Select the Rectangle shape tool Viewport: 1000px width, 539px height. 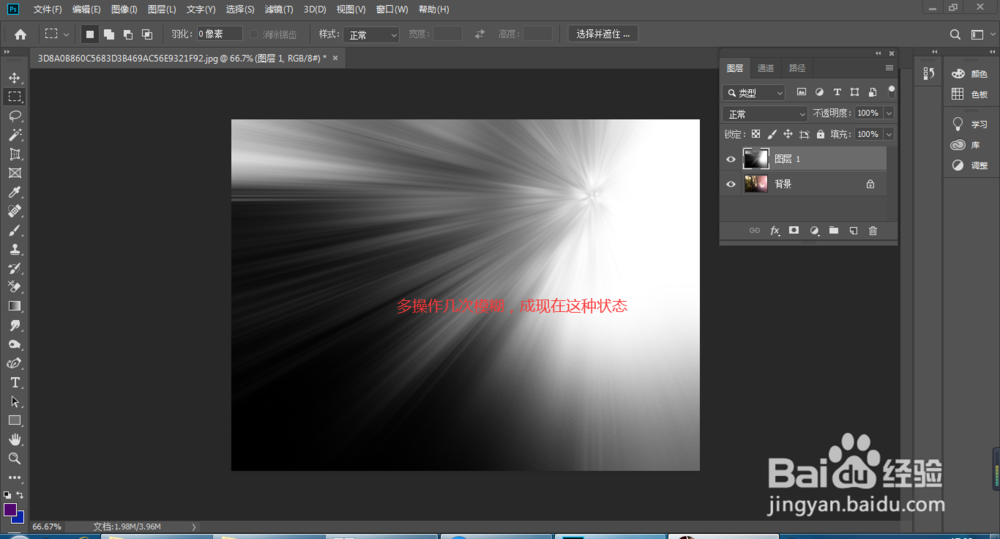point(15,420)
